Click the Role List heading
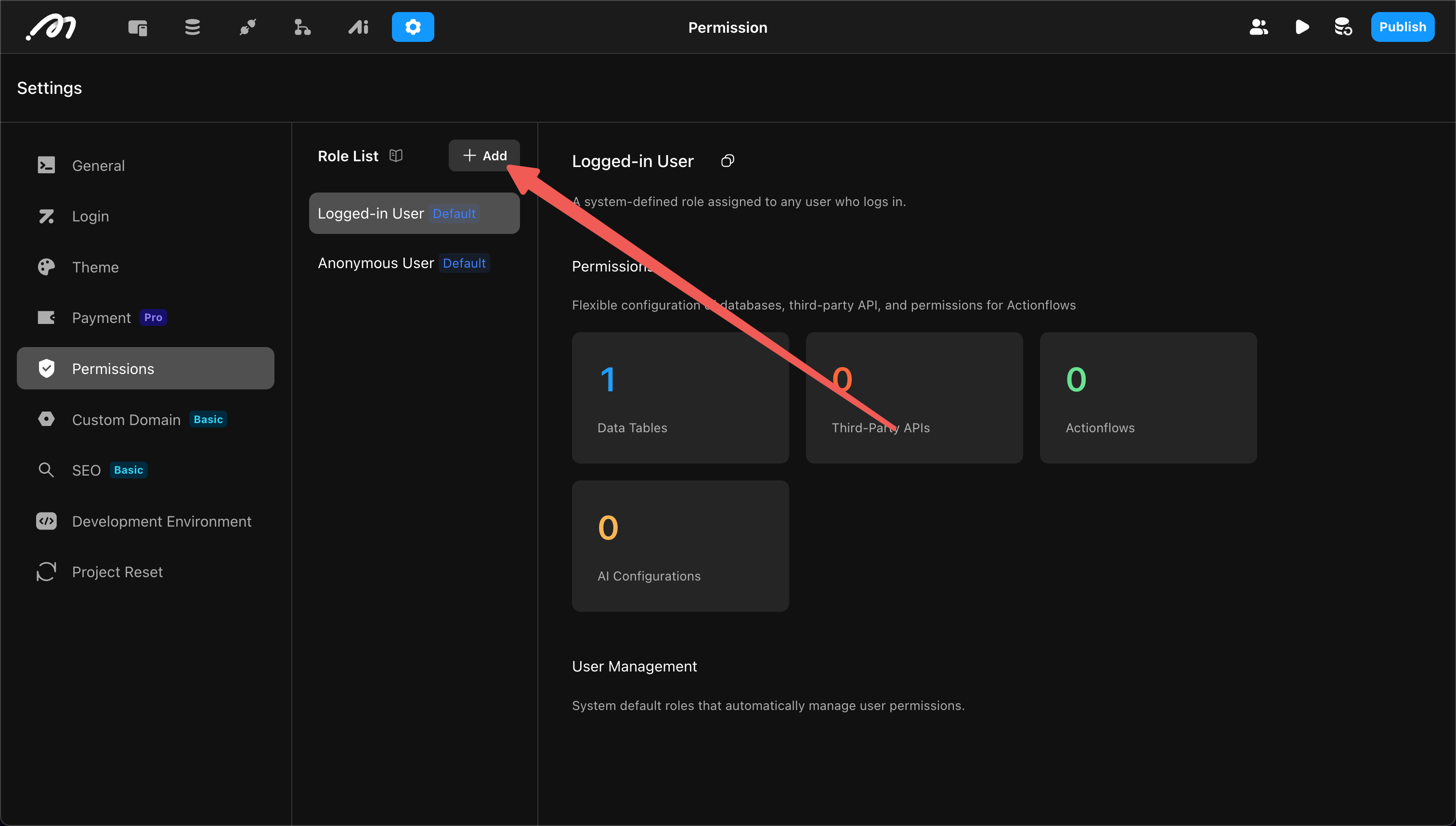The width and height of the screenshot is (1456, 826). (348, 155)
